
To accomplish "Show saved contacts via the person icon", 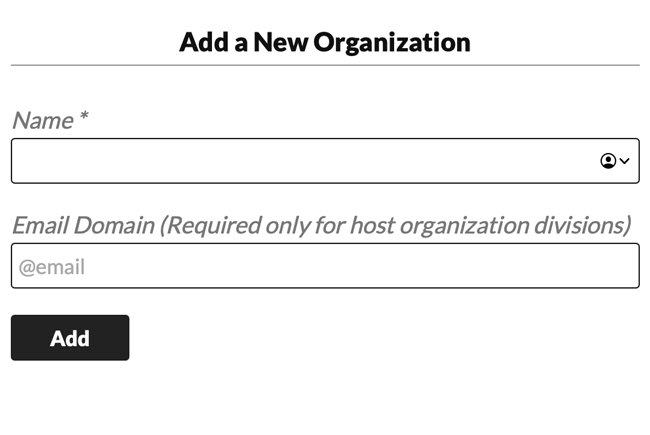I will click(608, 161).
